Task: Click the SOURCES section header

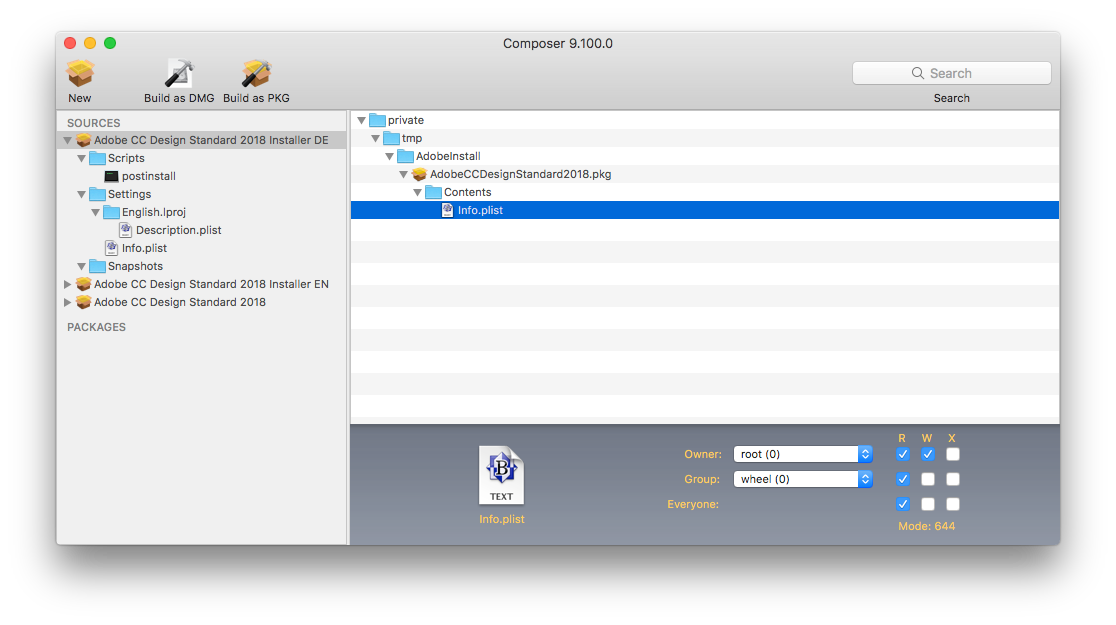Action: (93, 123)
